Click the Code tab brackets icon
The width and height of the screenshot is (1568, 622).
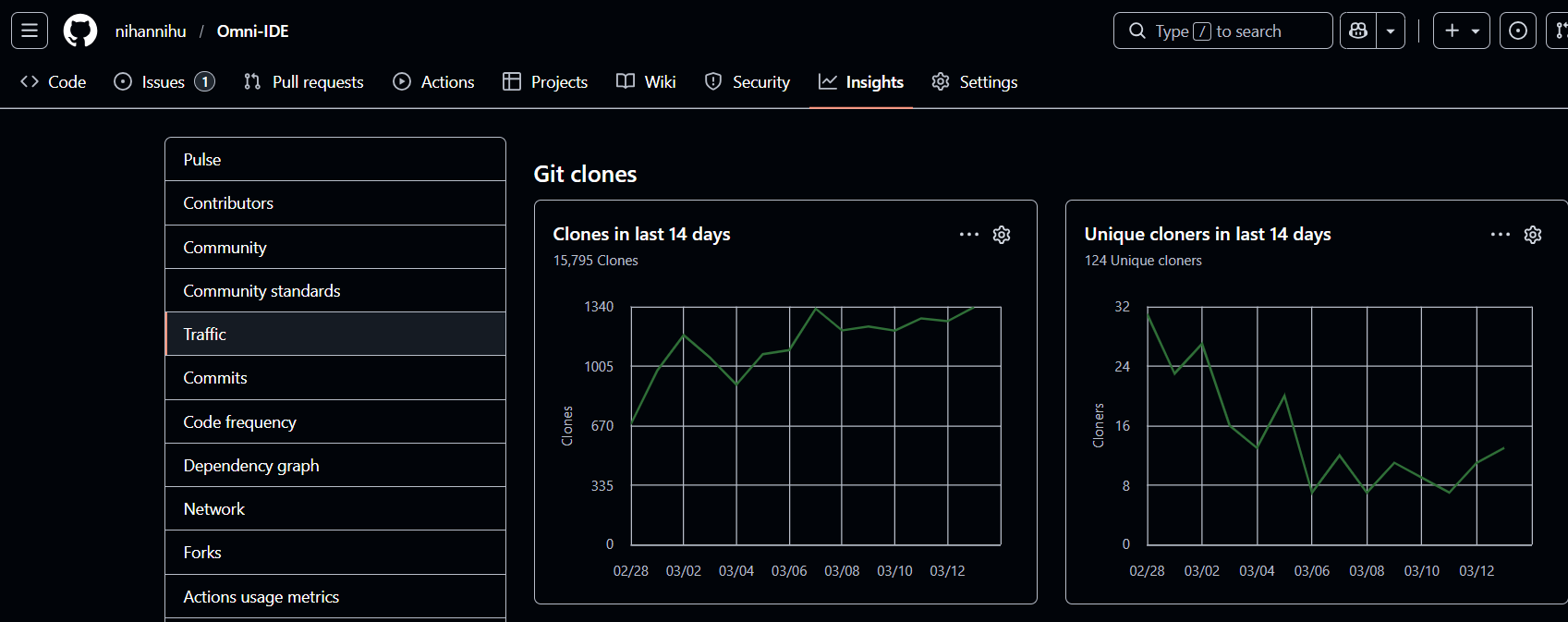(30, 81)
